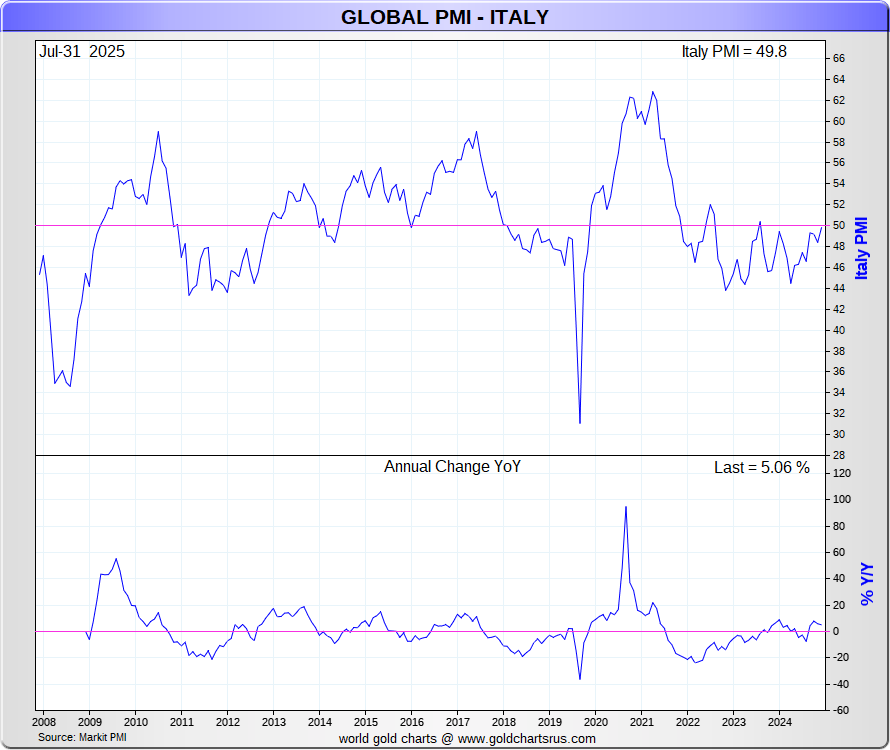Image resolution: width=890 pixels, height=750 pixels.
Task: Click the 2017 x-axis year label
Action: coord(457,722)
